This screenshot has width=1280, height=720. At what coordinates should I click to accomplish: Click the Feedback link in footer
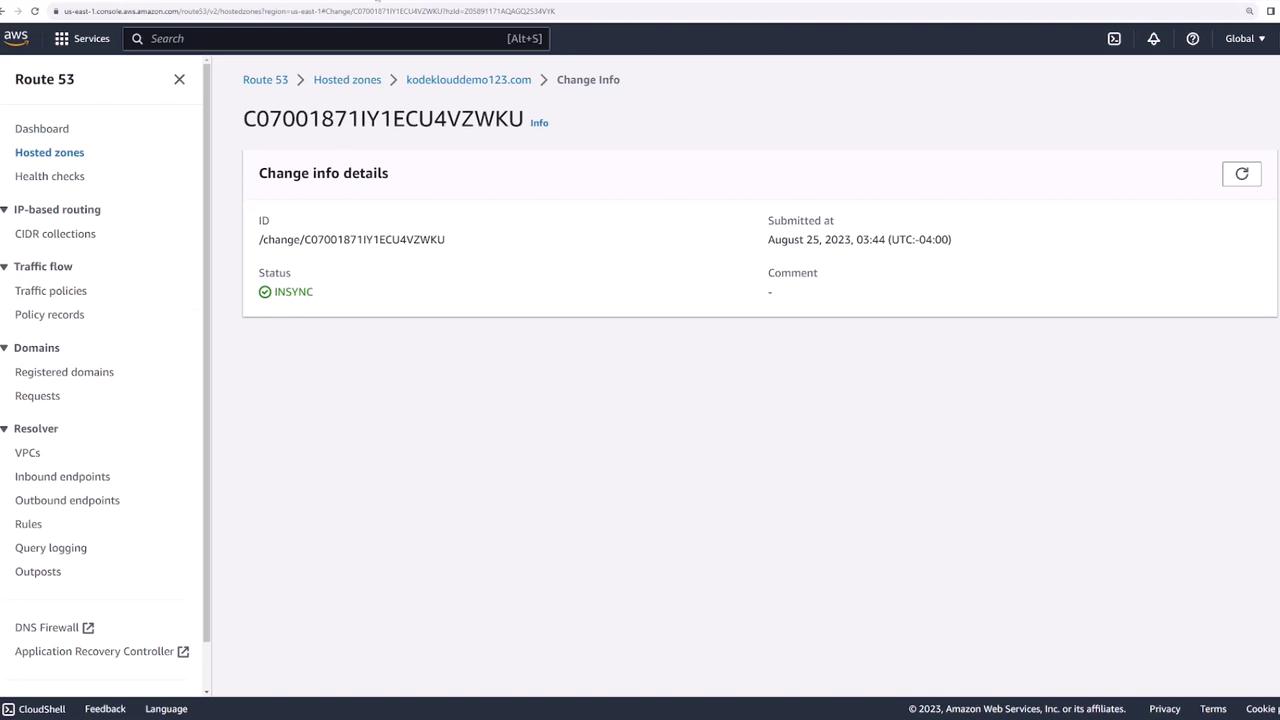pos(105,709)
